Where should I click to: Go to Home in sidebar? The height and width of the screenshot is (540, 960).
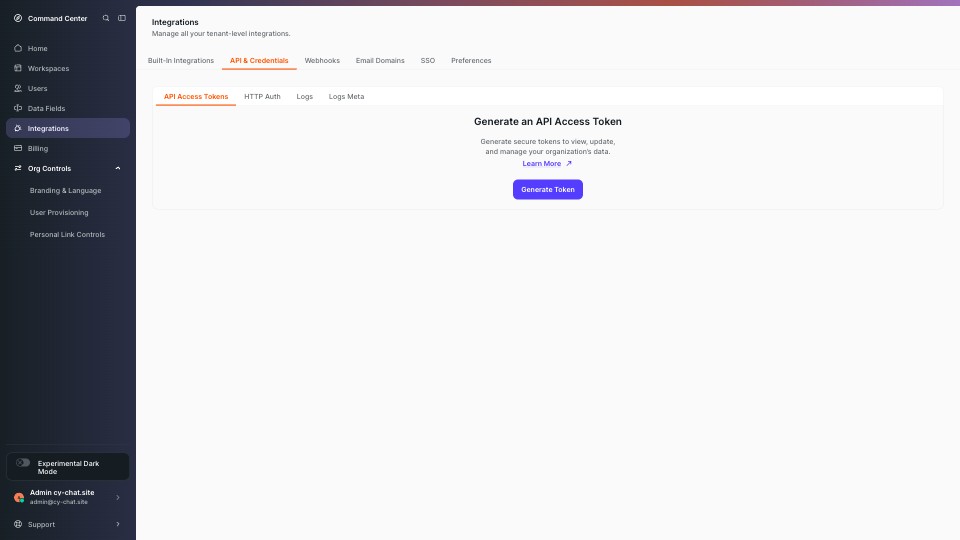click(37, 48)
